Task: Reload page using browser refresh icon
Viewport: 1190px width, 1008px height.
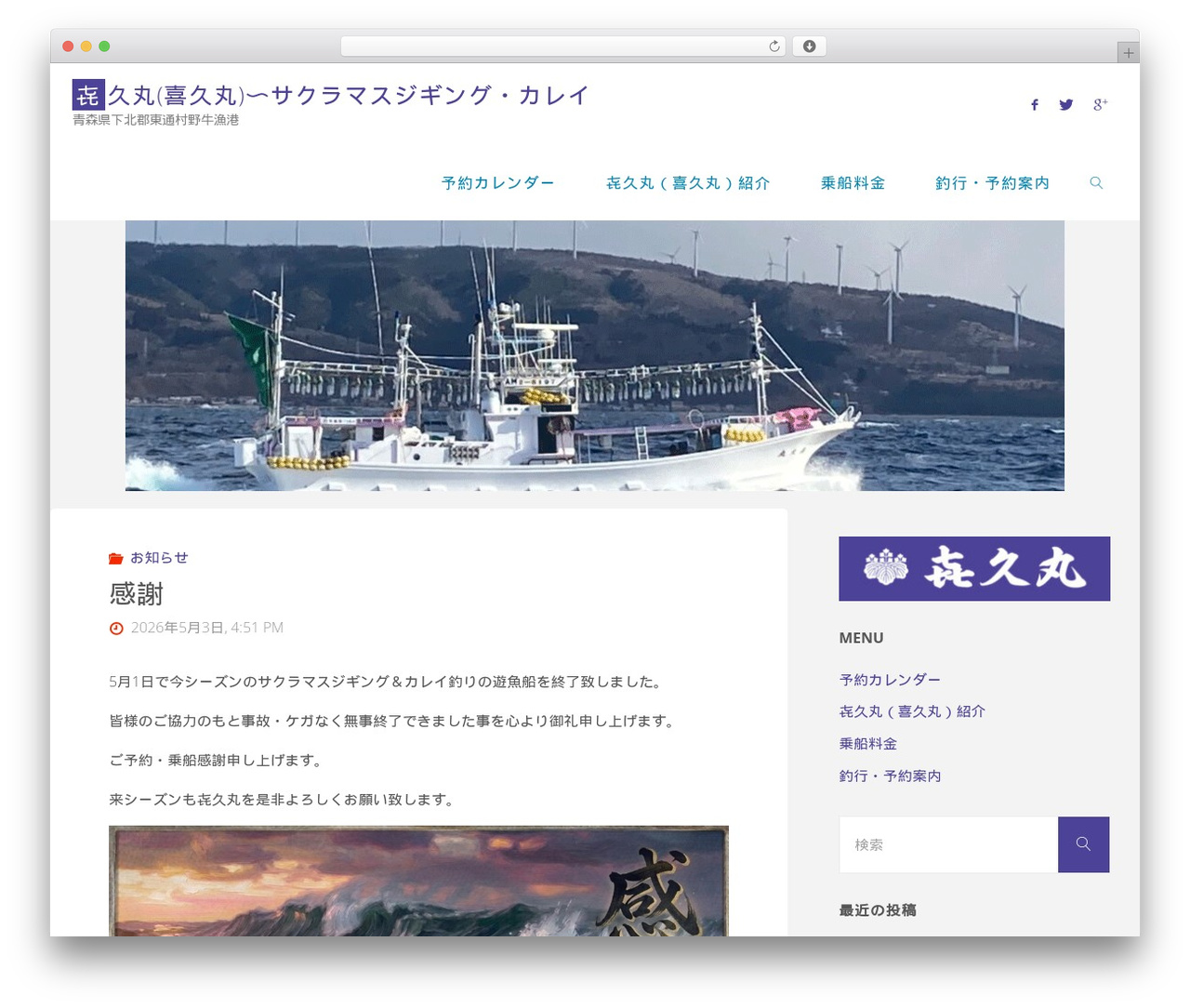Action: click(x=774, y=46)
